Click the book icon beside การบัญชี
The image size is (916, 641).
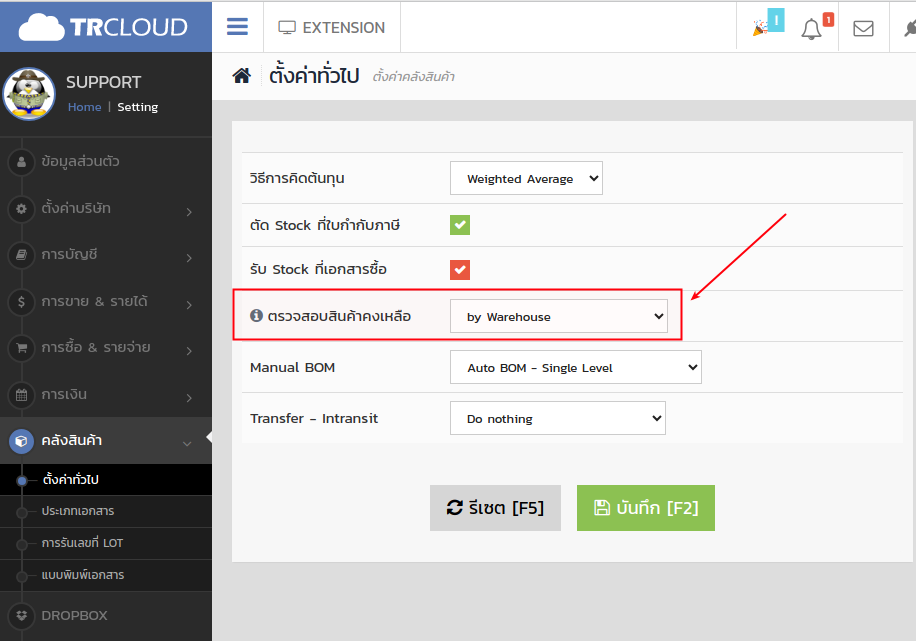coord(22,255)
